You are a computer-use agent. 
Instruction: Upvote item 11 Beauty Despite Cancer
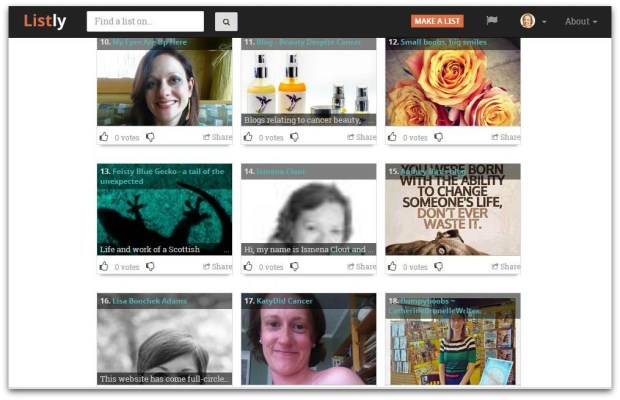[248, 137]
